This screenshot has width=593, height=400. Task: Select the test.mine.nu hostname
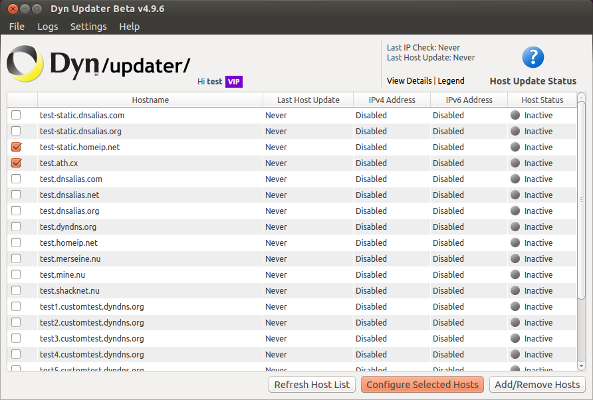62,275
